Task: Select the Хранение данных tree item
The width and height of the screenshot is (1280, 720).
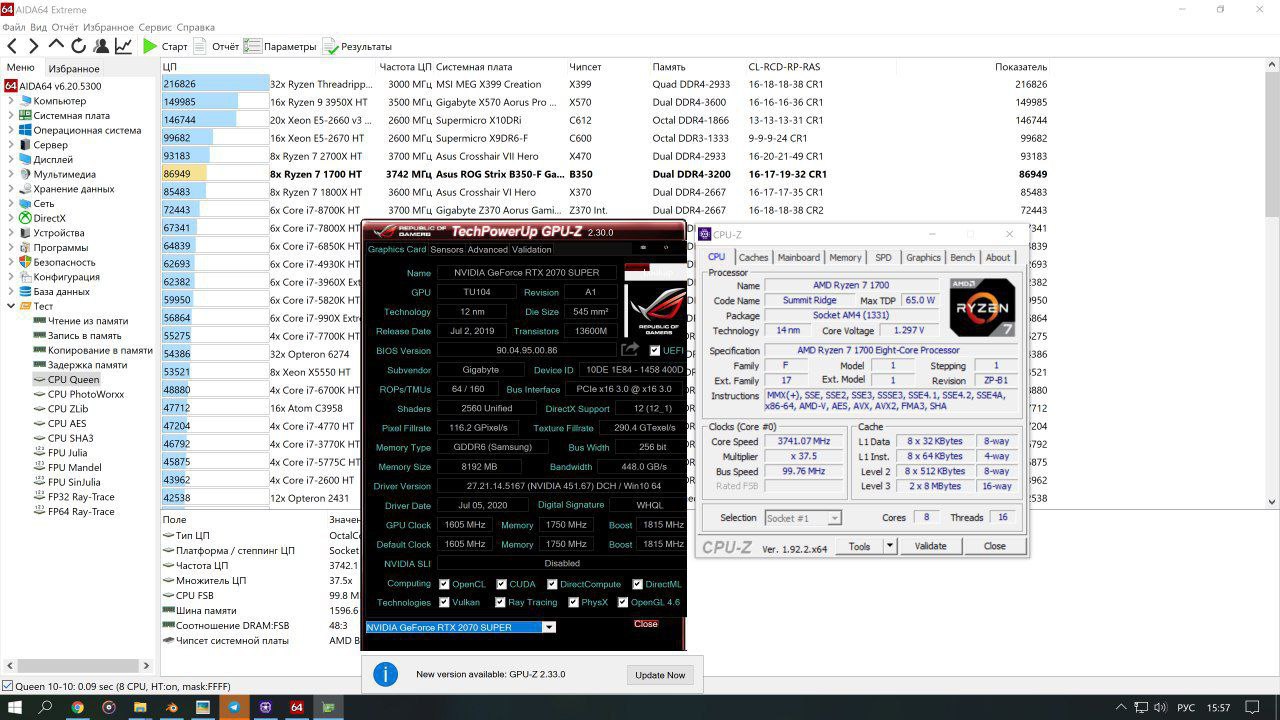Action: [73, 189]
